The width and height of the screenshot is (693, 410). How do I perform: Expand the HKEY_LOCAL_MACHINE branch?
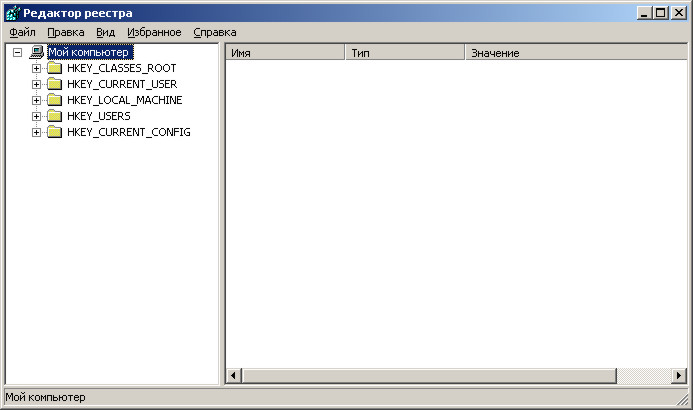pos(36,100)
